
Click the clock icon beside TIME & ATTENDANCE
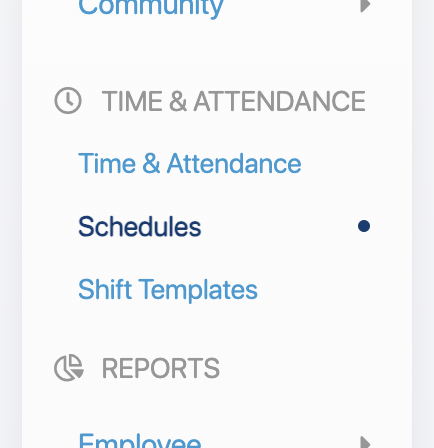(x=68, y=101)
